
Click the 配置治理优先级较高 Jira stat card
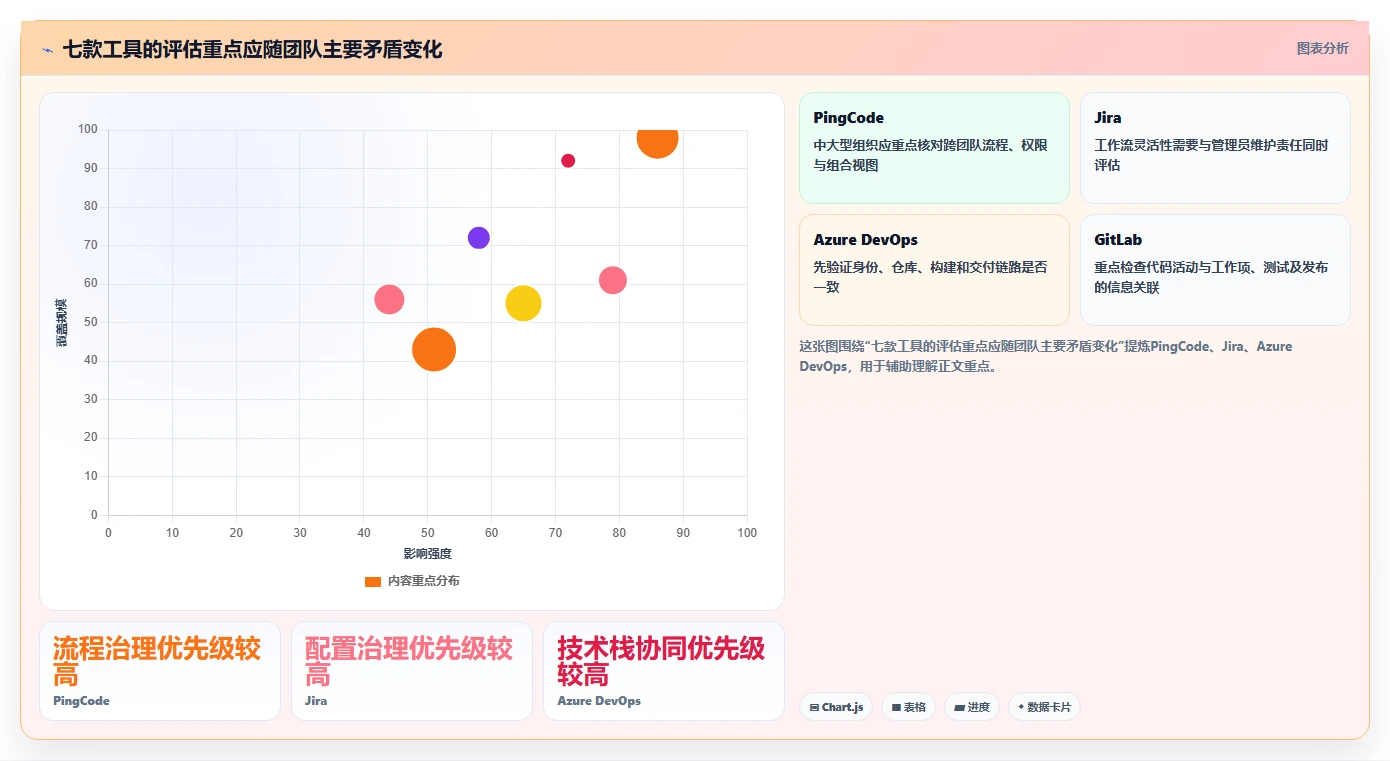412,671
